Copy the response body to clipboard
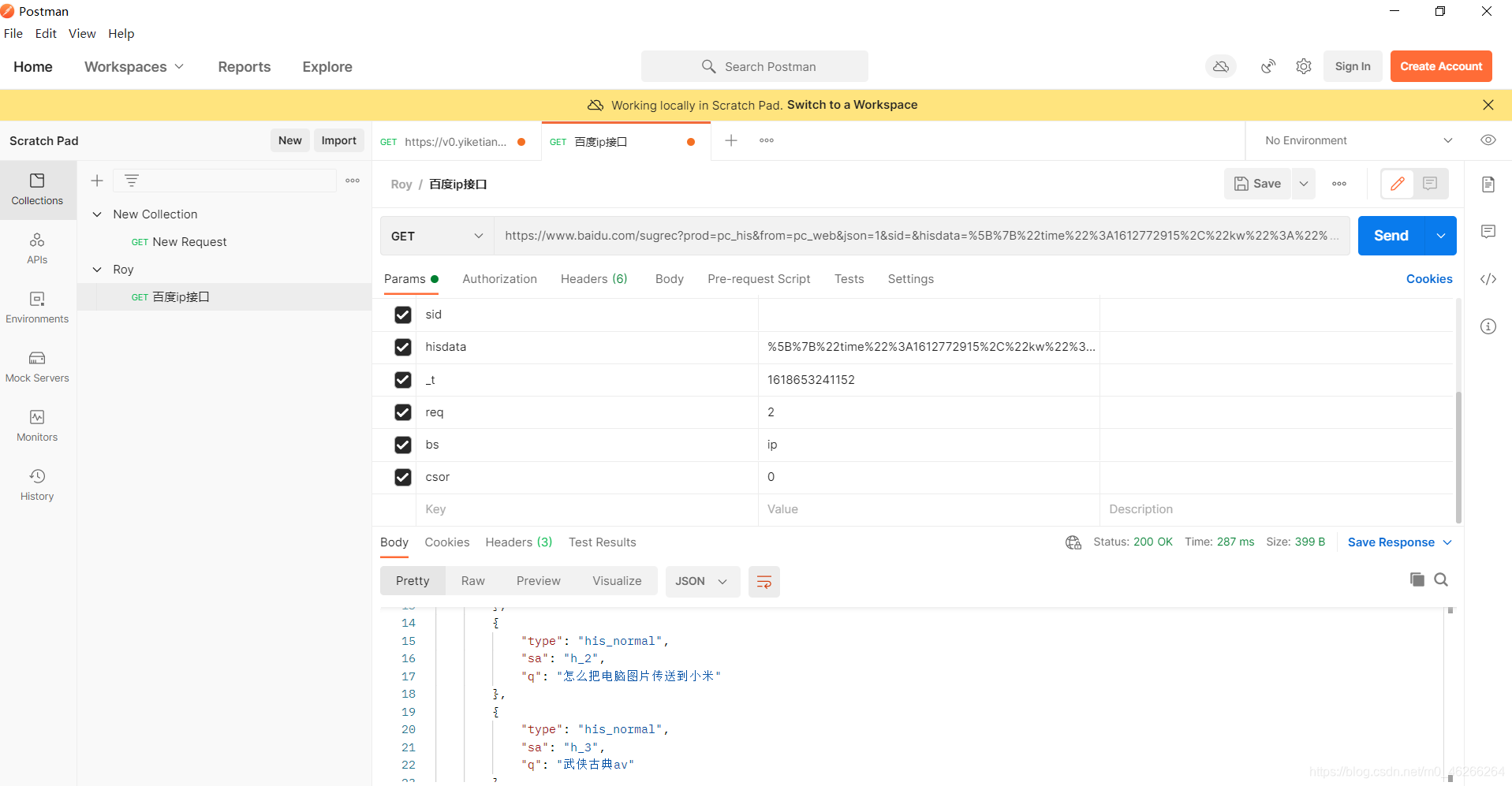The image size is (1512, 786). (1417, 579)
